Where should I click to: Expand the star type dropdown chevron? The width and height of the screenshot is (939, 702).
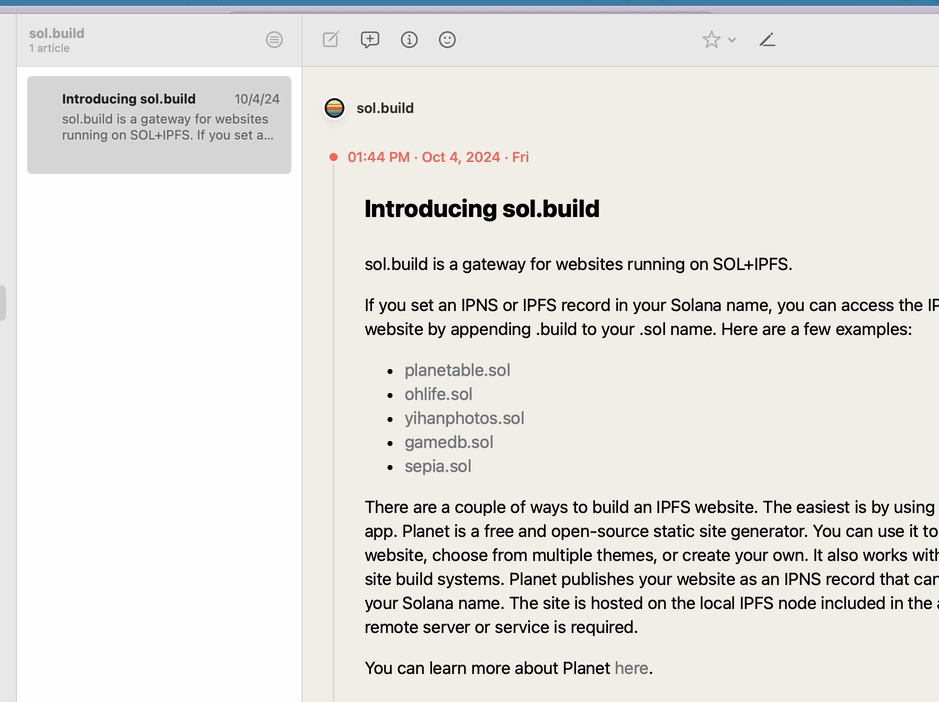[x=732, y=40]
